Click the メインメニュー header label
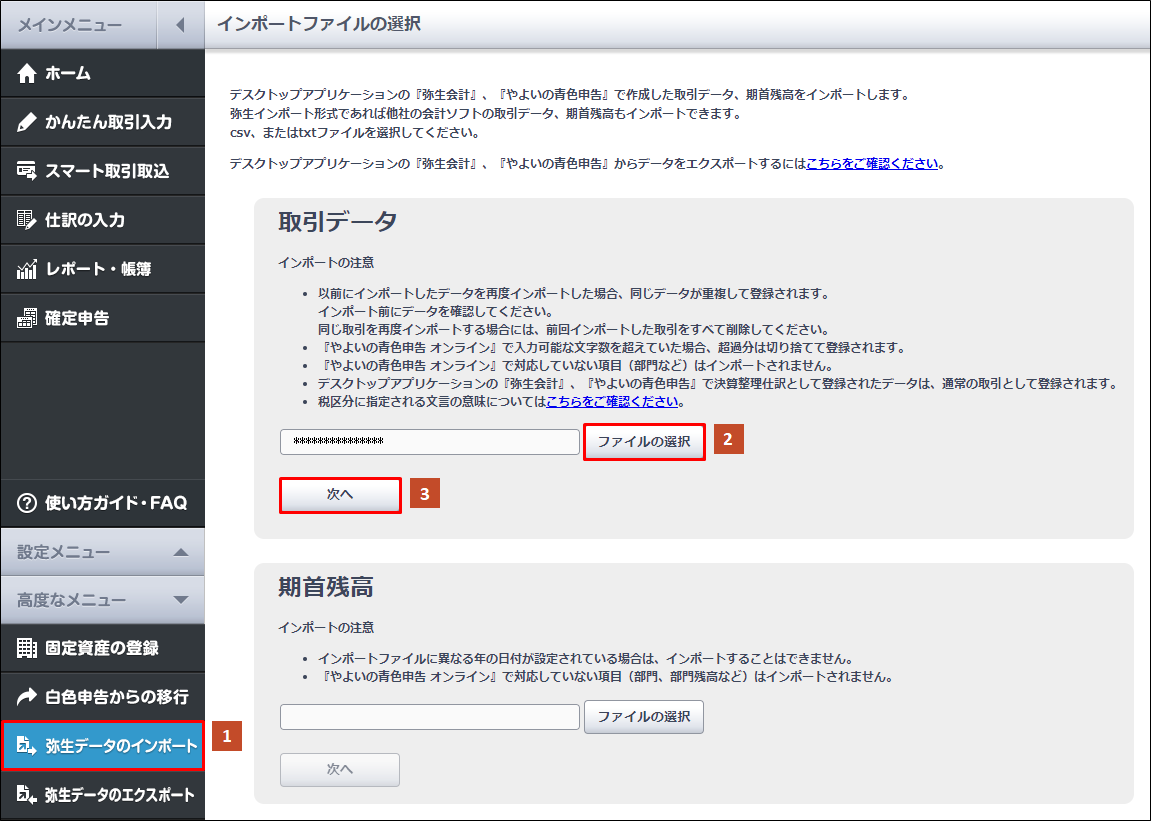The height and width of the screenshot is (821, 1151). [x=70, y=25]
